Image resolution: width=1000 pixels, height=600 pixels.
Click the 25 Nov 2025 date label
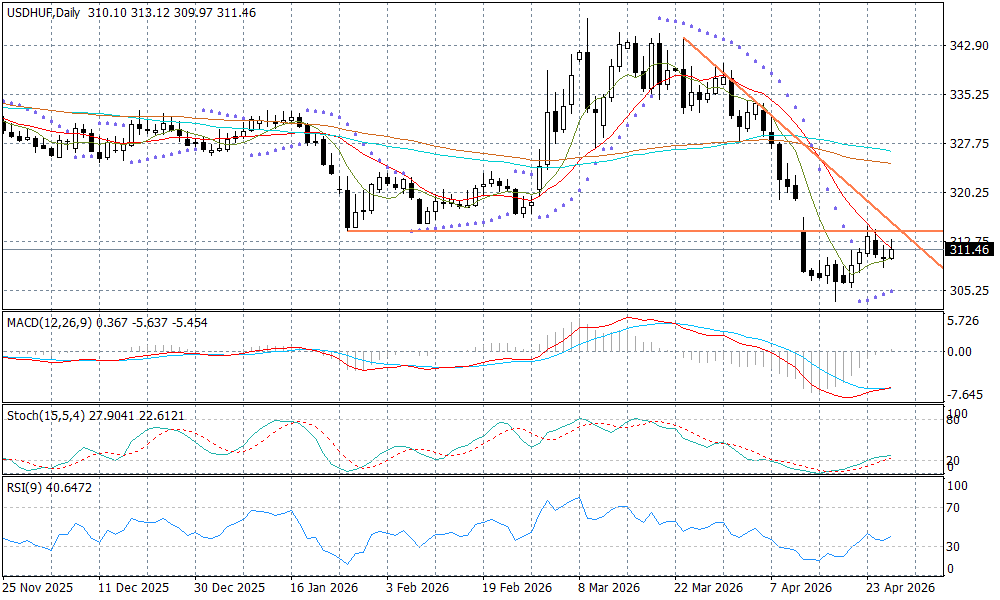pos(37,588)
